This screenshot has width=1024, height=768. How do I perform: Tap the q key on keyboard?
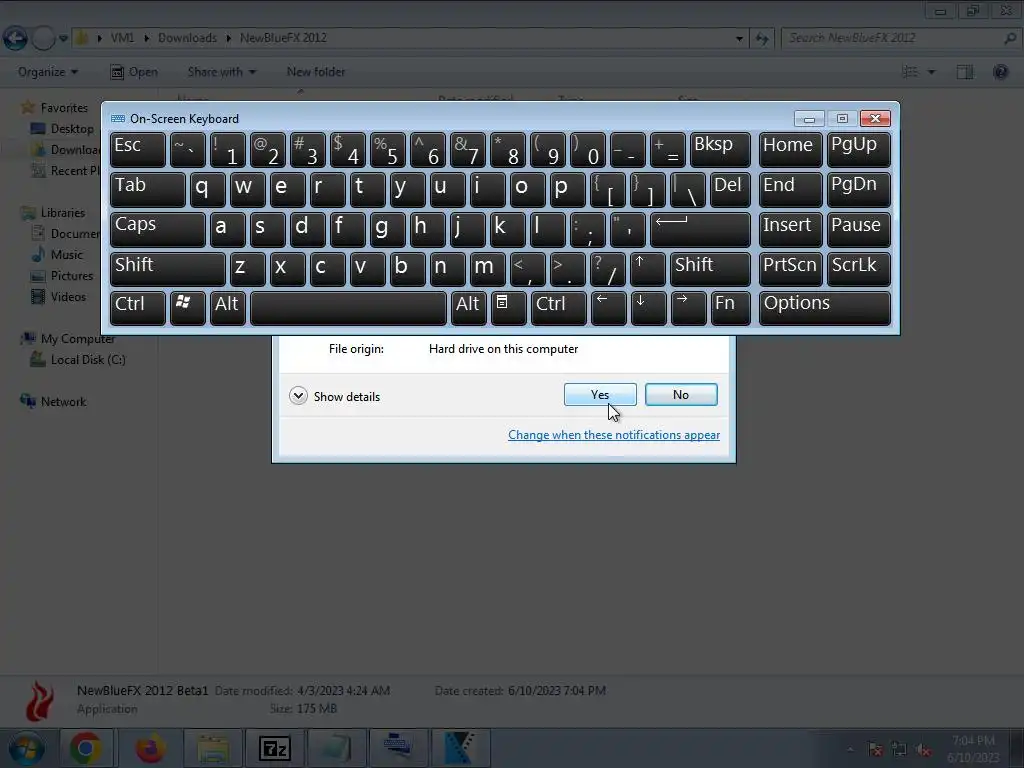click(208, 190)
